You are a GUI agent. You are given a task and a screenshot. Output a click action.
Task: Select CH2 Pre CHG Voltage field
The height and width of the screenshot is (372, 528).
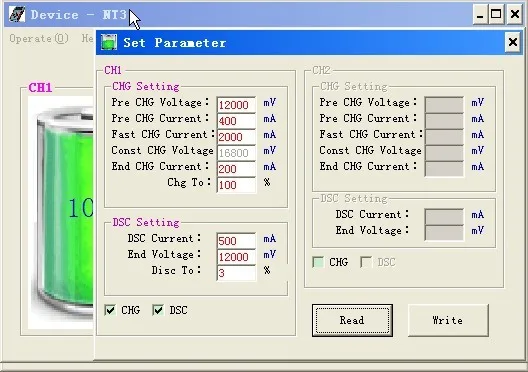click(x=444, y=105)
